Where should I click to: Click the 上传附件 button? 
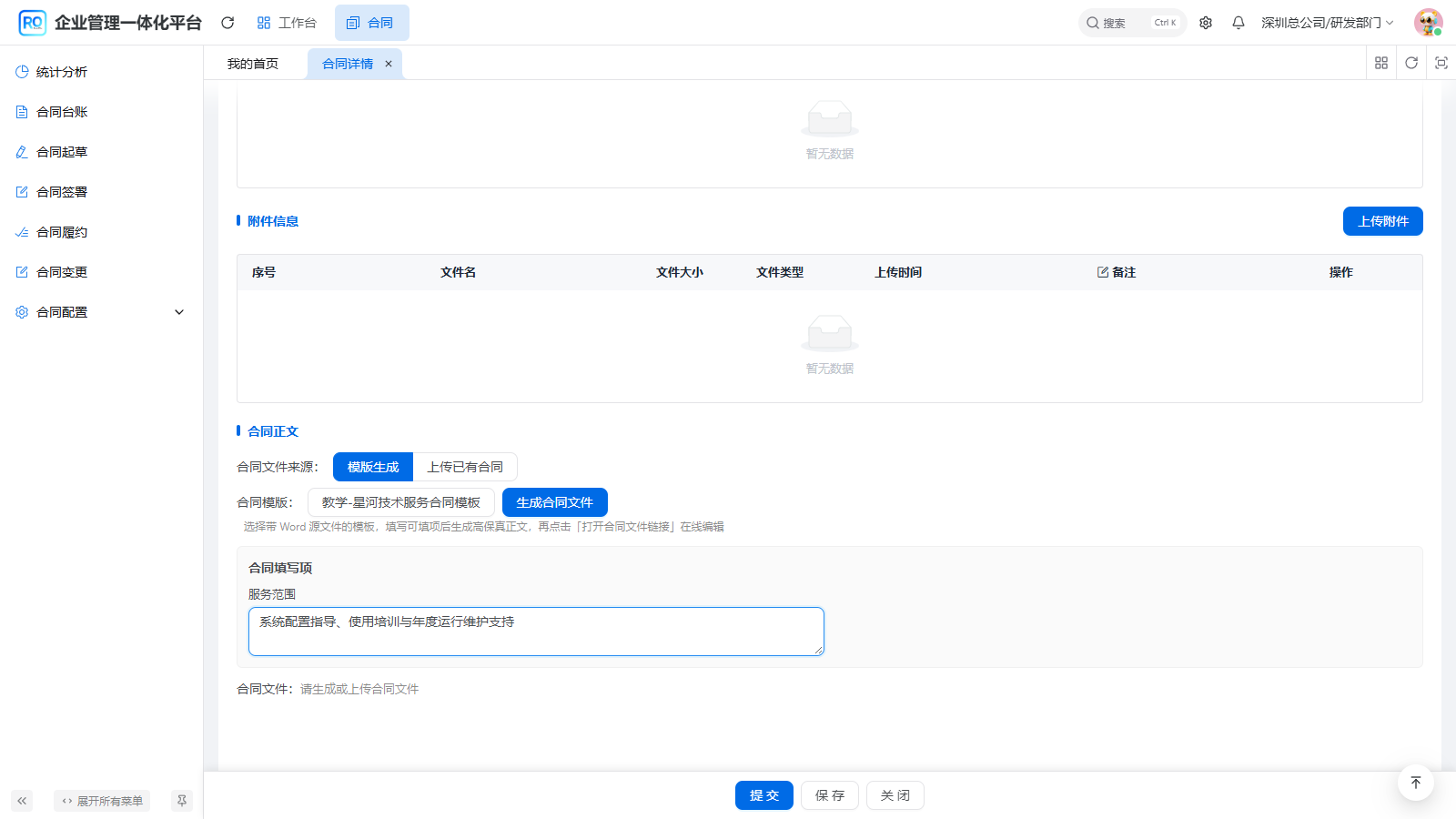coord(1383,221)
